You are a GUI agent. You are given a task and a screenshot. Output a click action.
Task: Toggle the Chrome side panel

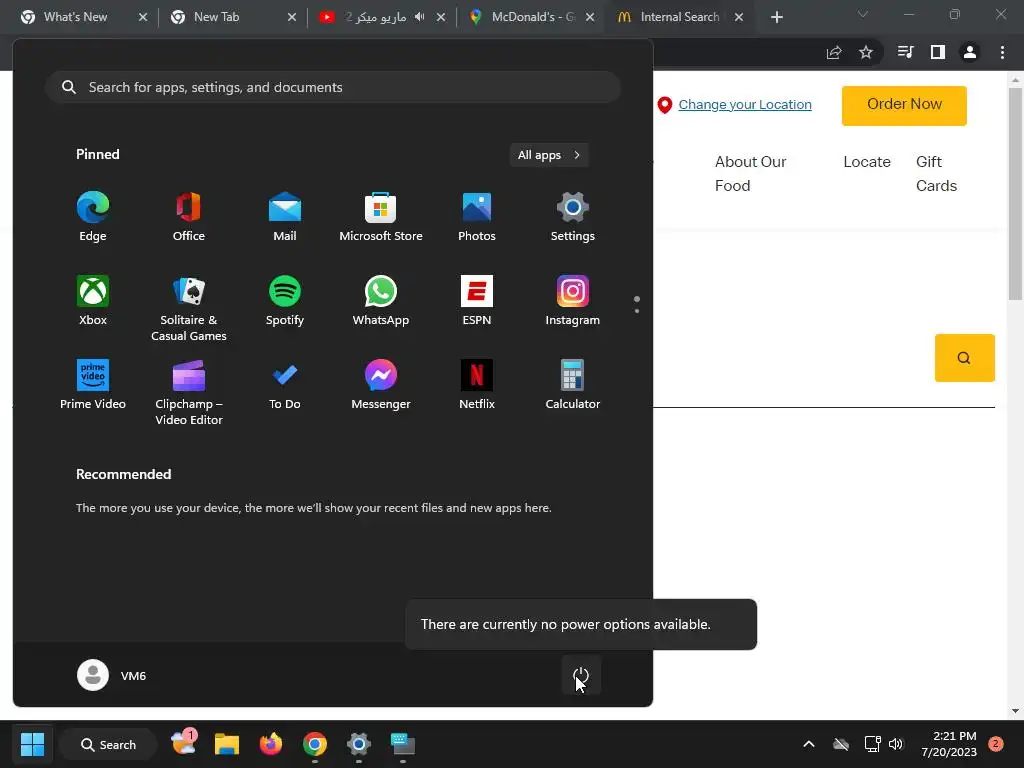[x=938, y=52]
